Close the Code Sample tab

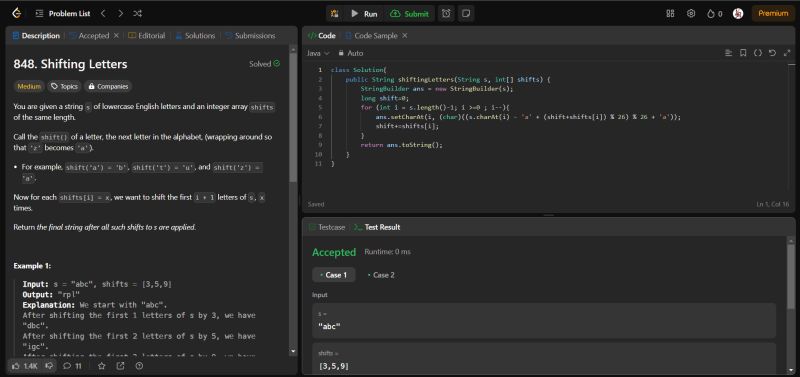405,36
